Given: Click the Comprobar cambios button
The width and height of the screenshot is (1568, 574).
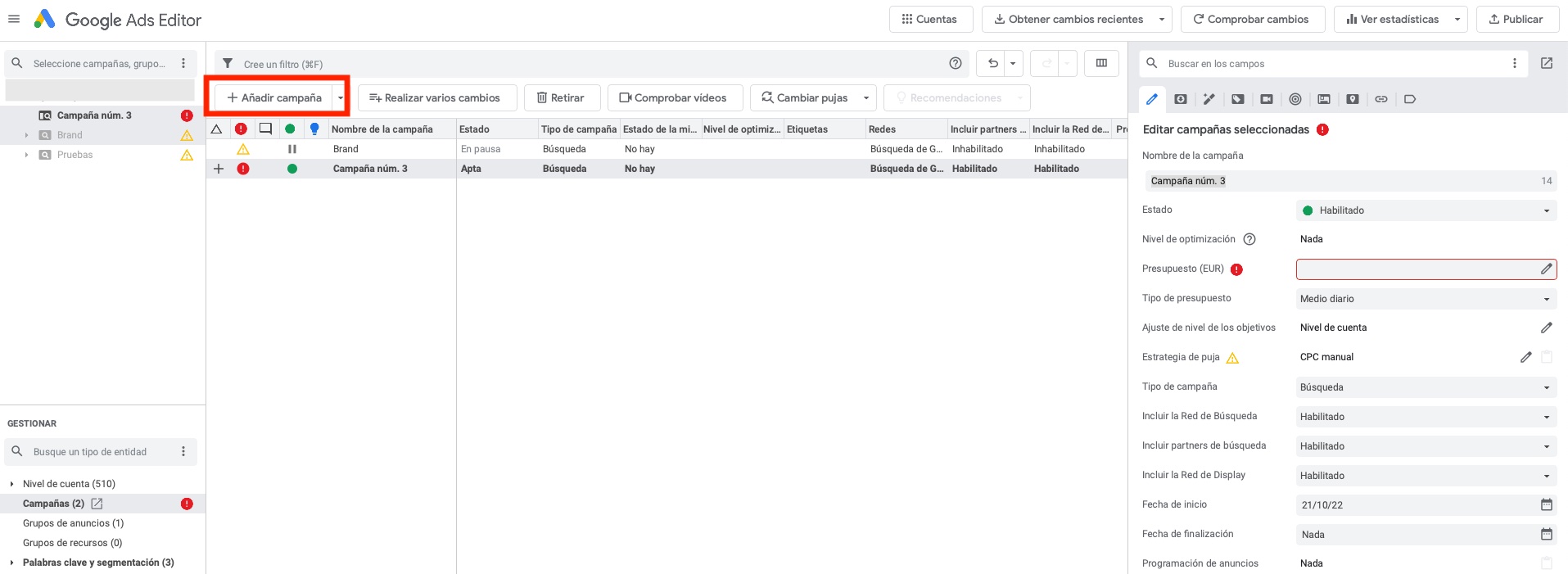Looking at the screenshot, I should coord(1250,19).
